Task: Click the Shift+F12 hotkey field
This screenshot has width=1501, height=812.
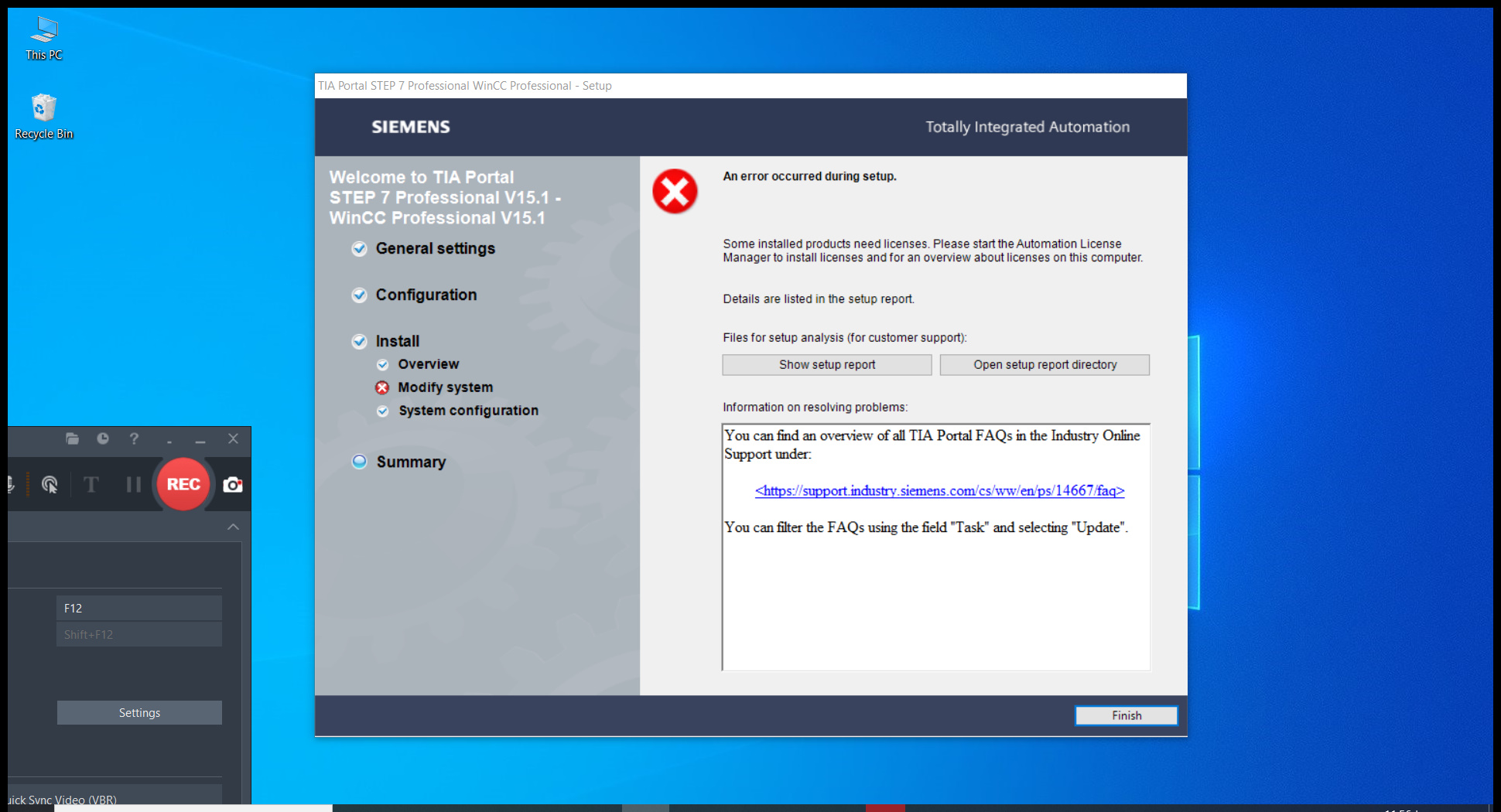Action: point(139,634)
